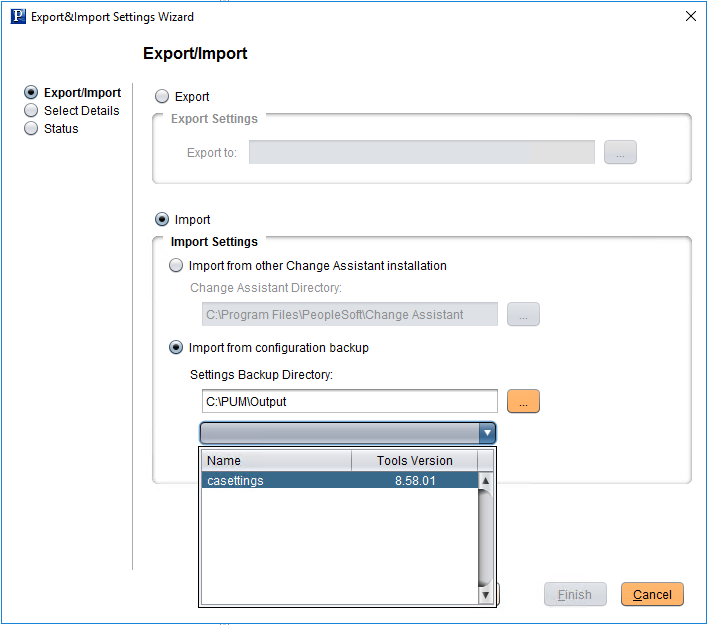
Task: Click the Cancel button
Action: point(652,594)
